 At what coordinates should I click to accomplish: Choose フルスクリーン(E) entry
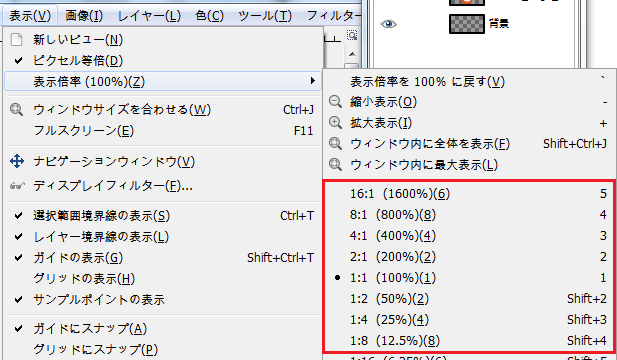coord(163,130)
